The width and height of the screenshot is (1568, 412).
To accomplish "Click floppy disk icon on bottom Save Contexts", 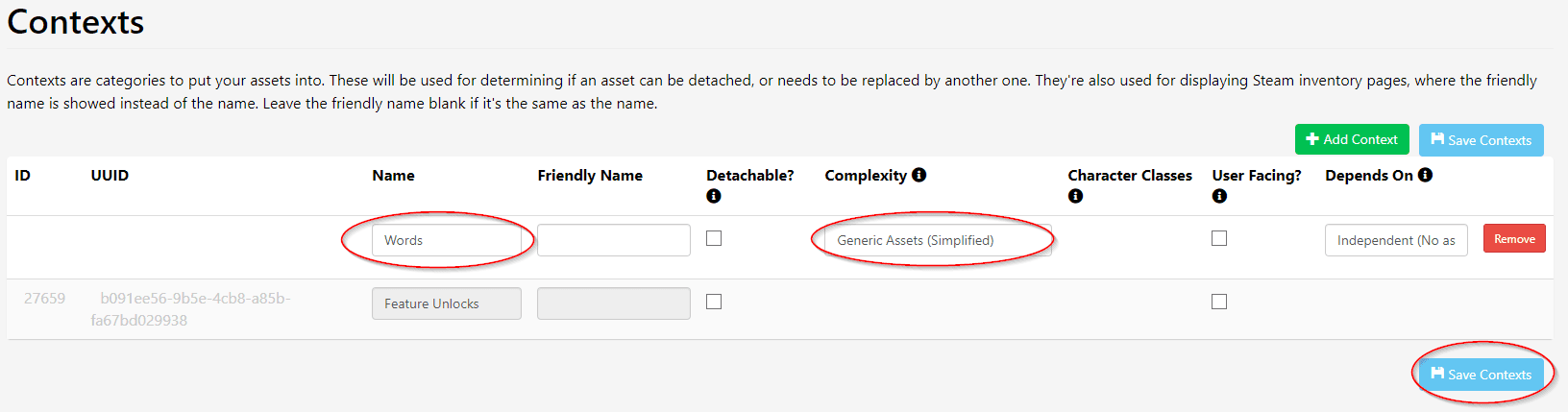I will (1437, 374).
